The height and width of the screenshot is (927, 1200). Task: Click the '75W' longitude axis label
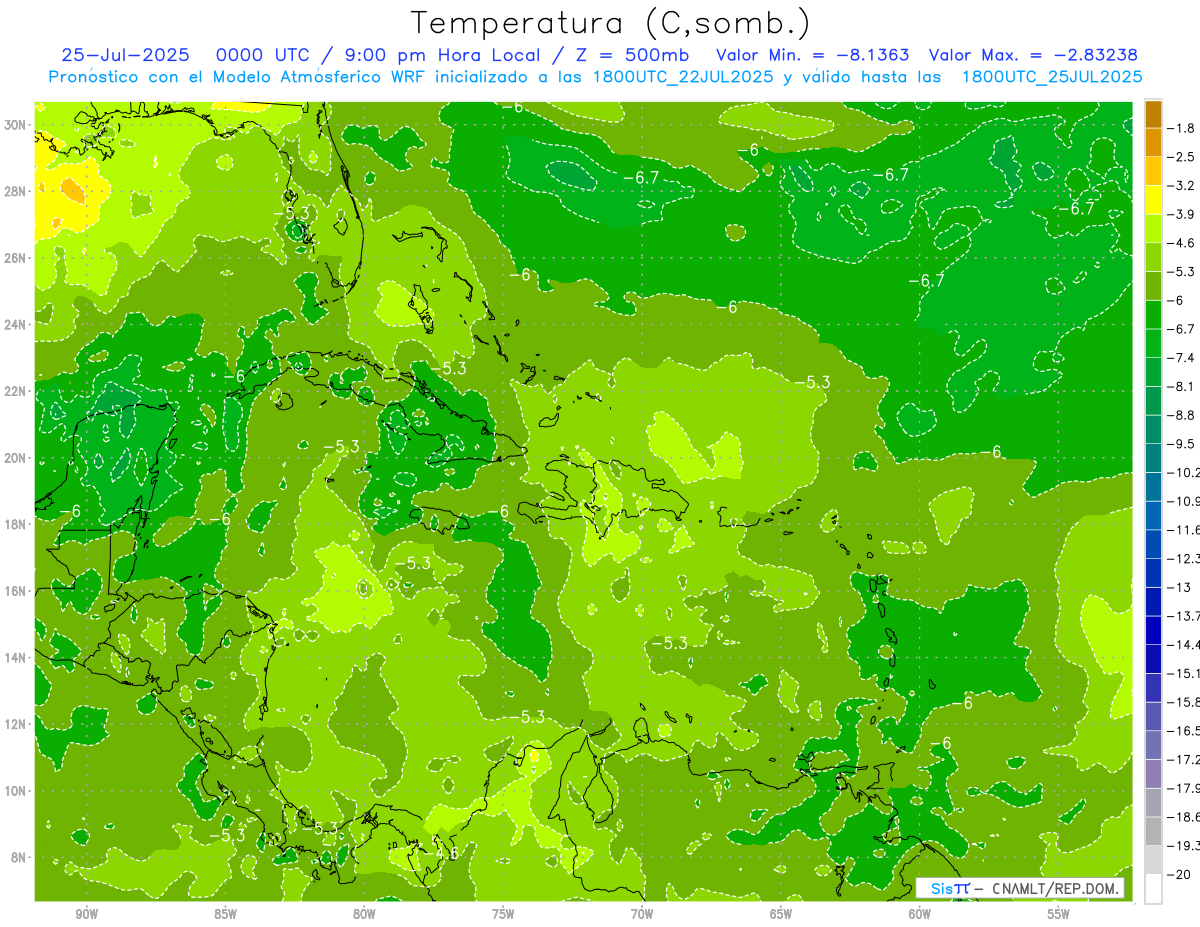click(x=503, y=914)
